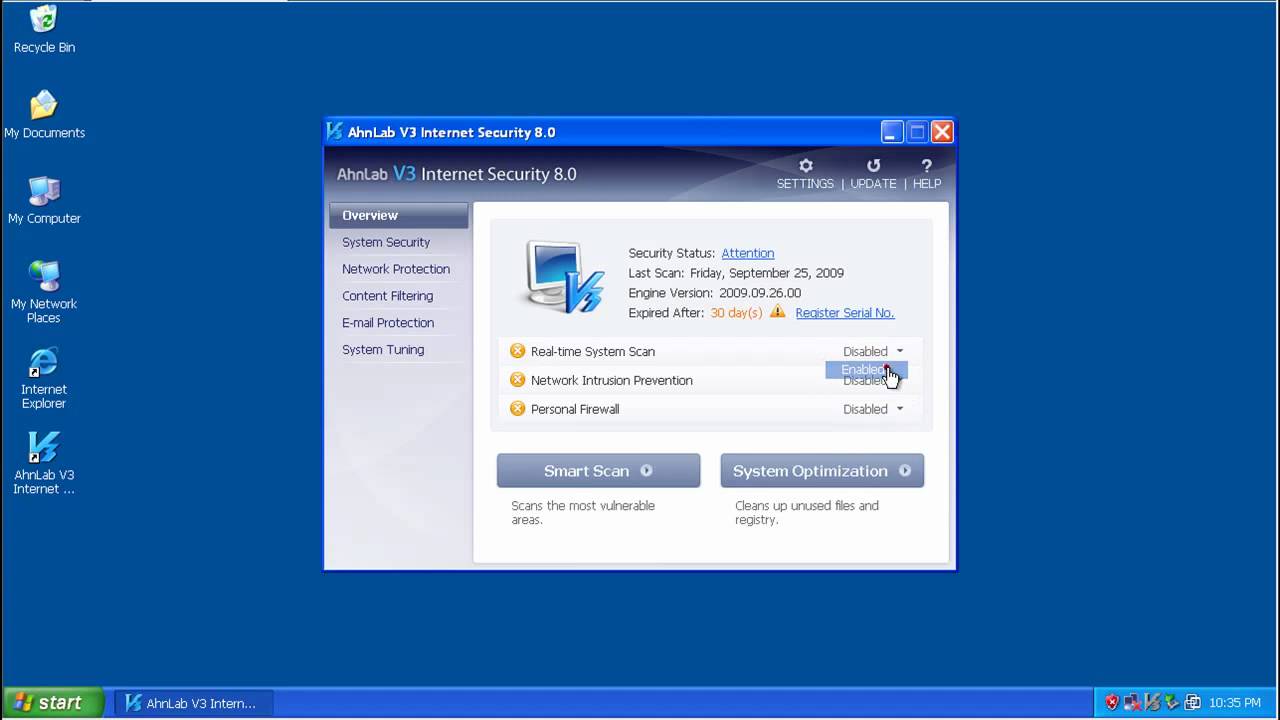Click the Attention security status link

click(748, 253)
